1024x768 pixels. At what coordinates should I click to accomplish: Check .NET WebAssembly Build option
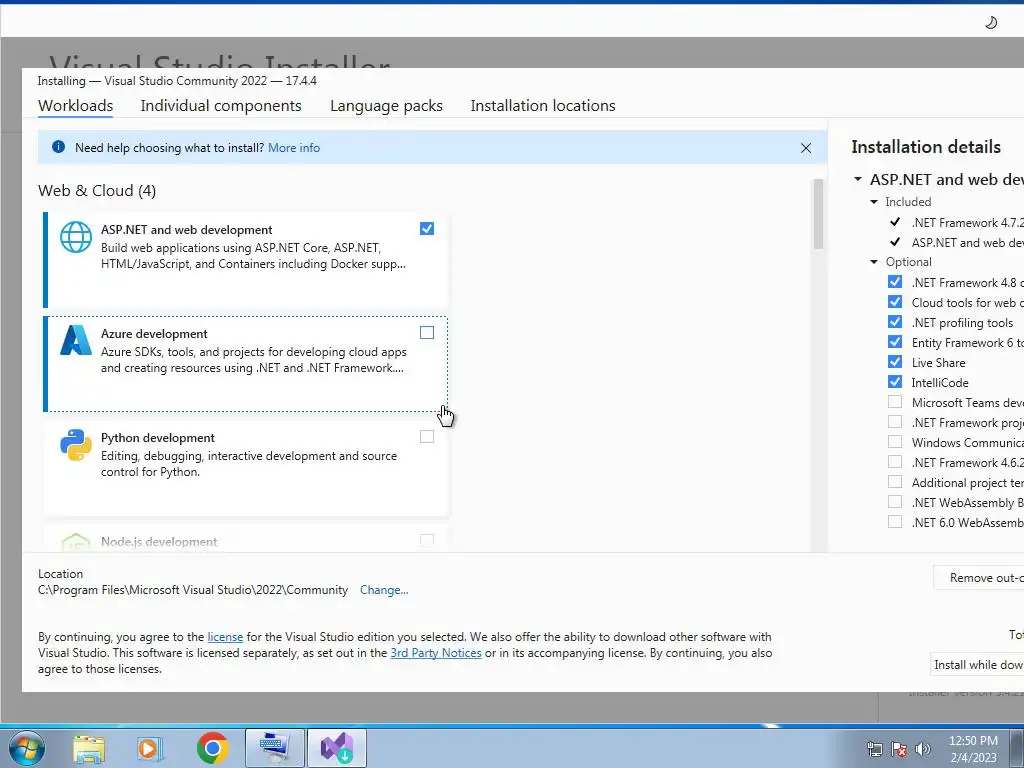point(895,502)
